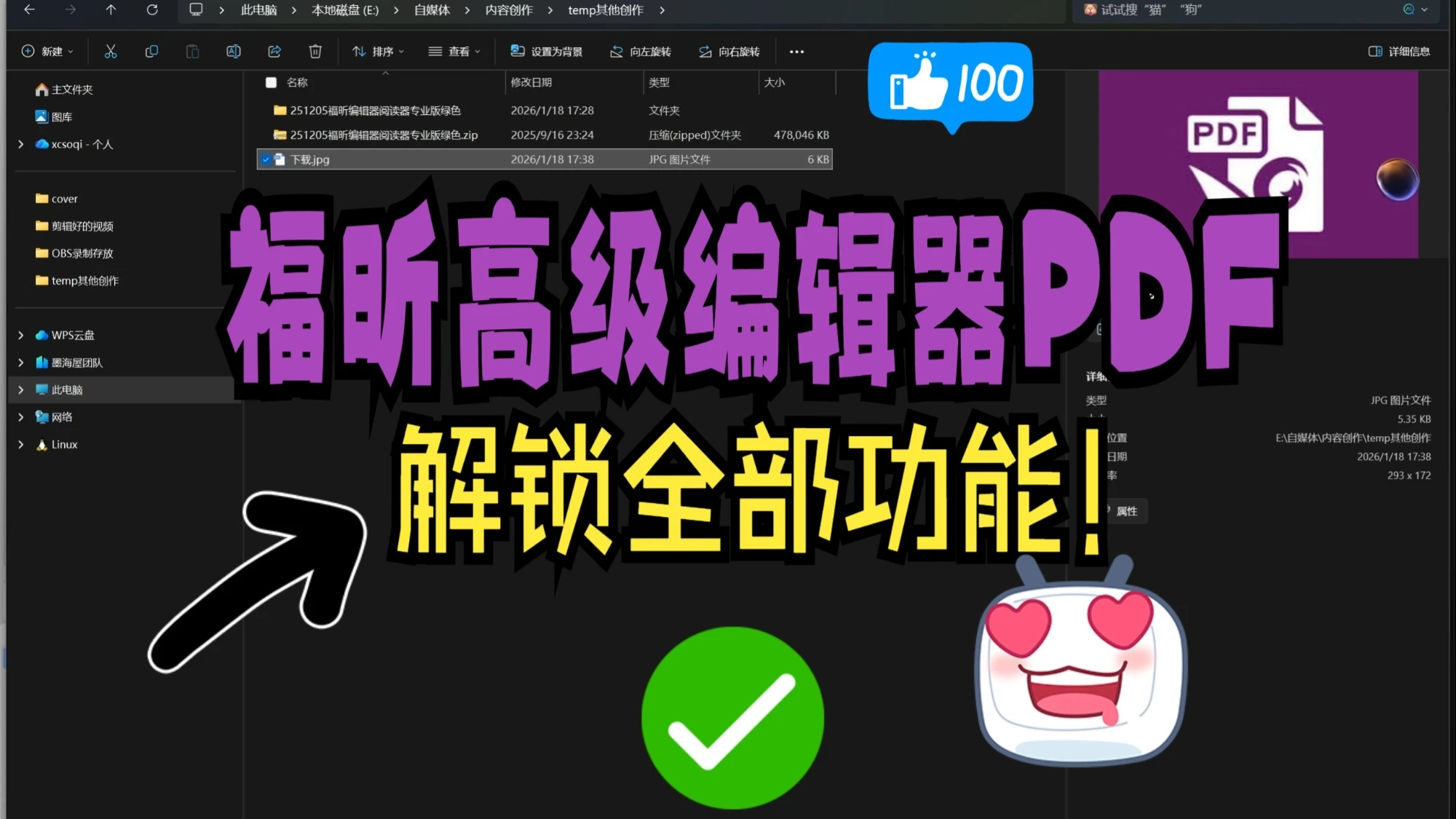
Task: Click 向左旋转 rotate left button
Action: (641, 52)
